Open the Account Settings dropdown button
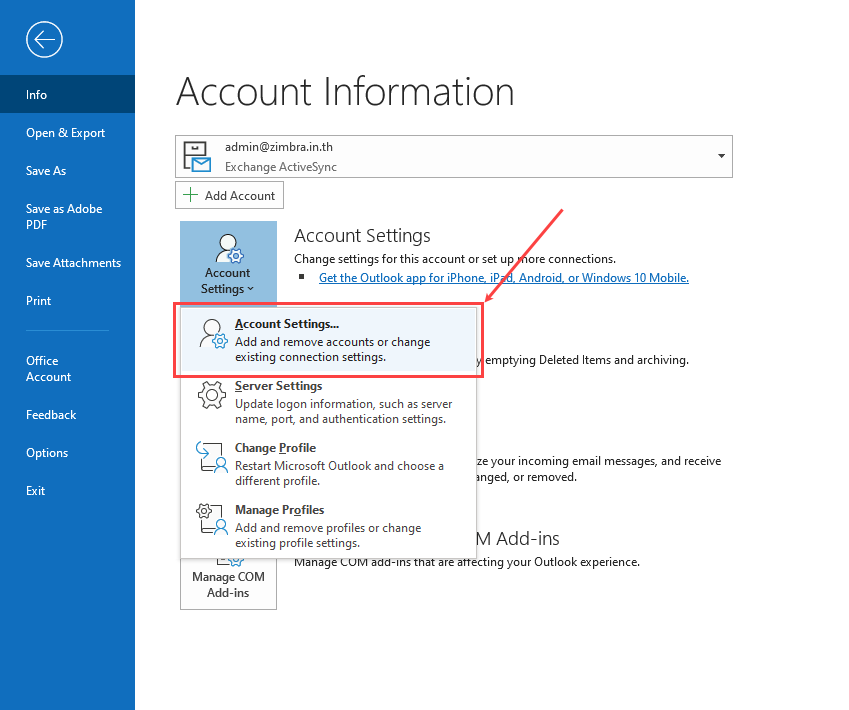Screen dimensions: 849x710 coord(228,262)
